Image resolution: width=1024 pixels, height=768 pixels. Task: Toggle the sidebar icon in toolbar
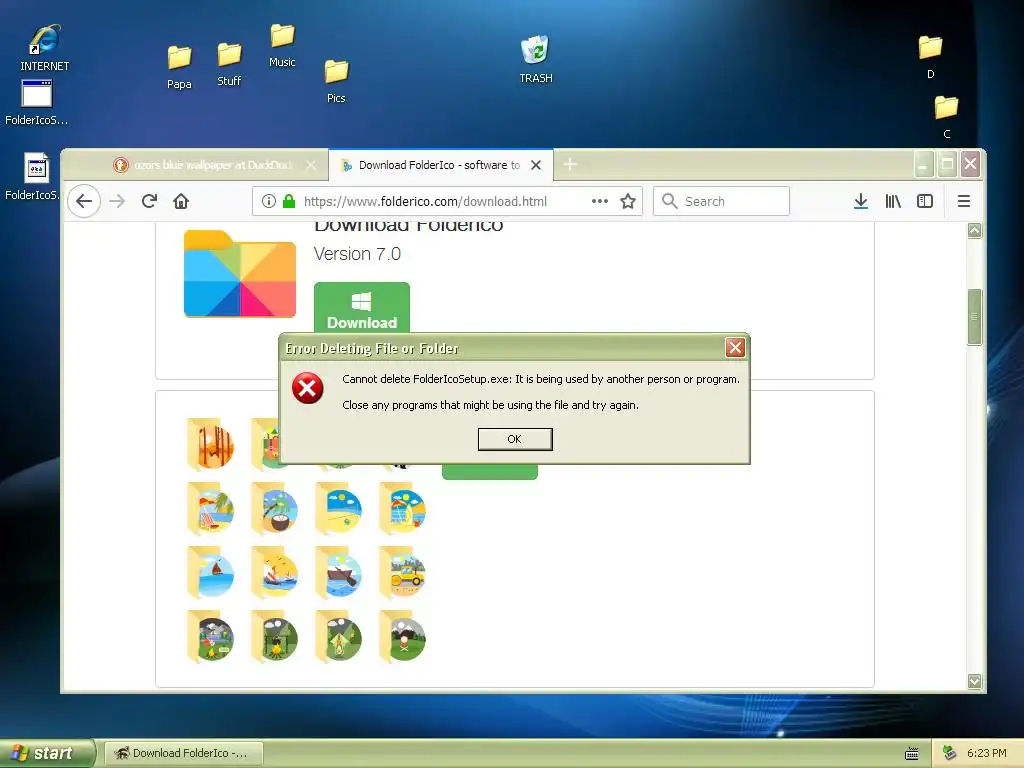coord(925,201)
